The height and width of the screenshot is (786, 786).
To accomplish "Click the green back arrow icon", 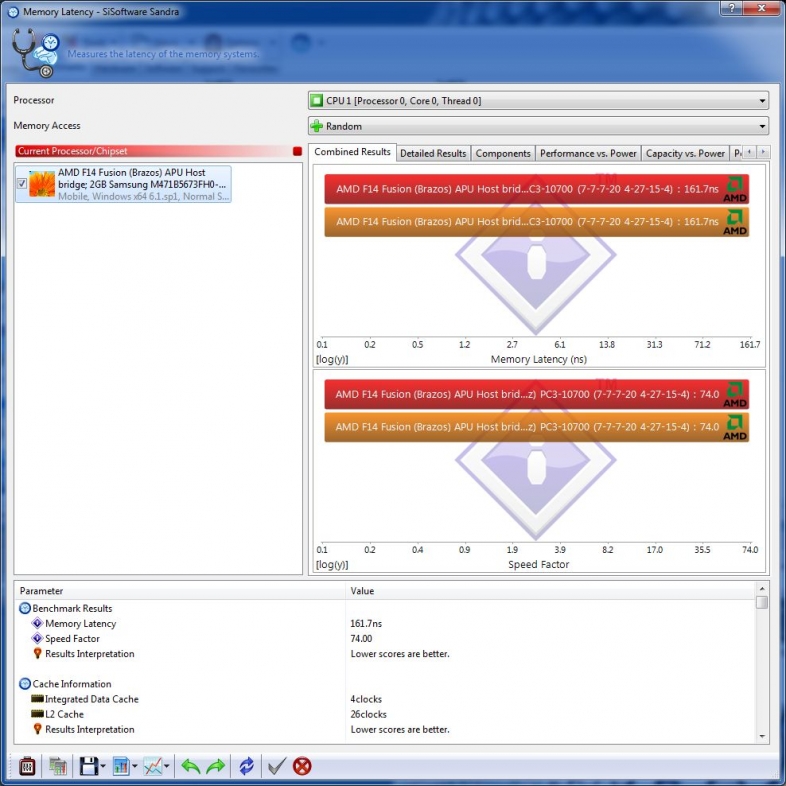I will click(190, 766).
